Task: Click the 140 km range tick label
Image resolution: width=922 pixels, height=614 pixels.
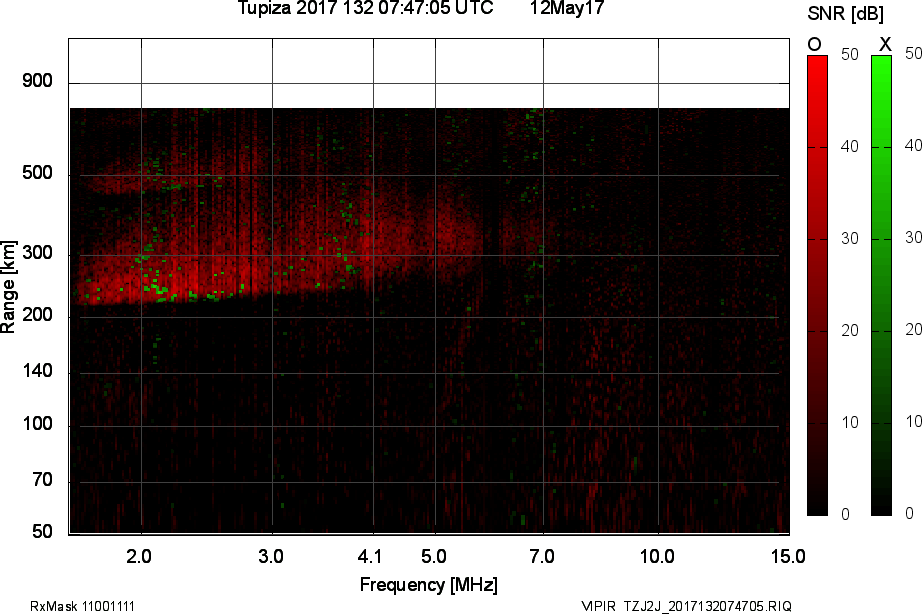Action: pos(37,371)
